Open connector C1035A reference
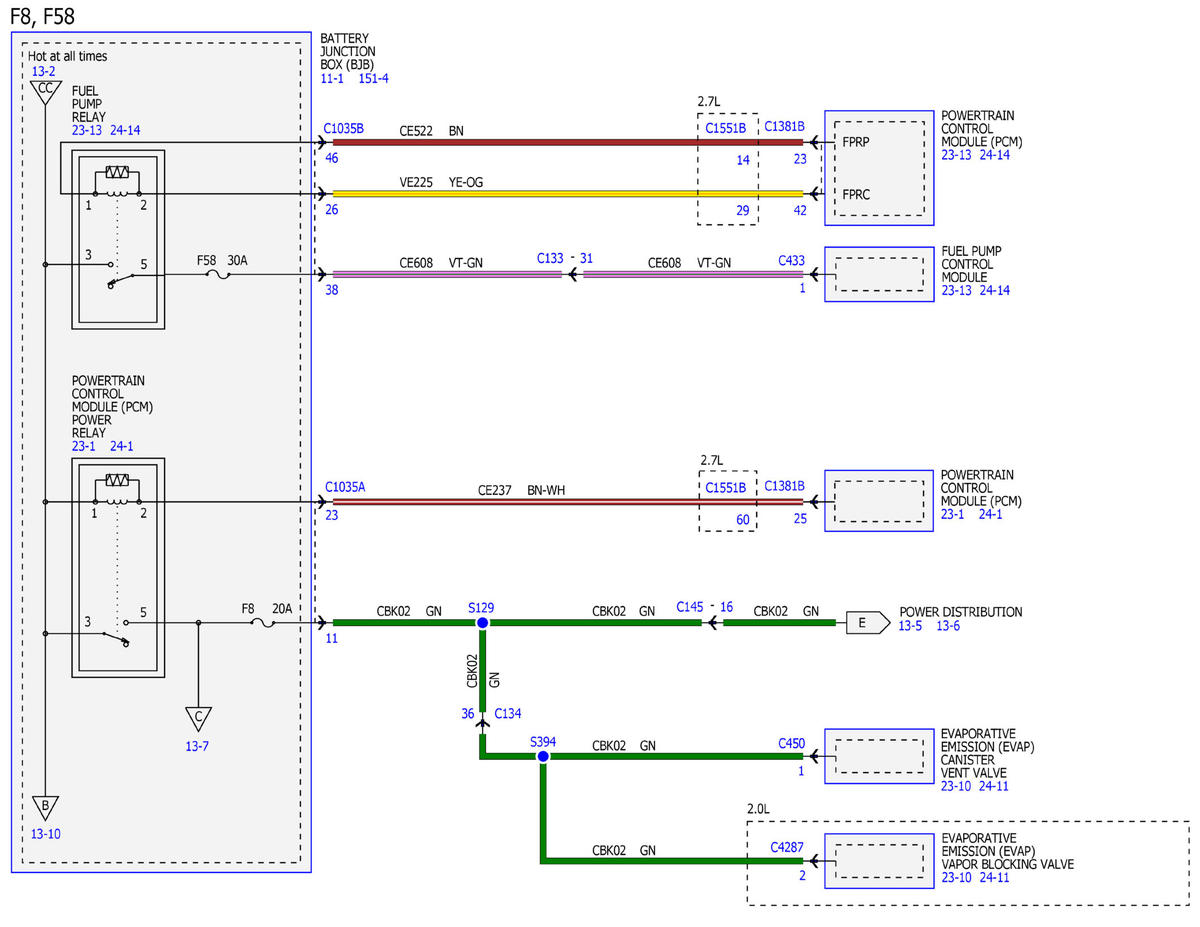 (x=345, y=487)
